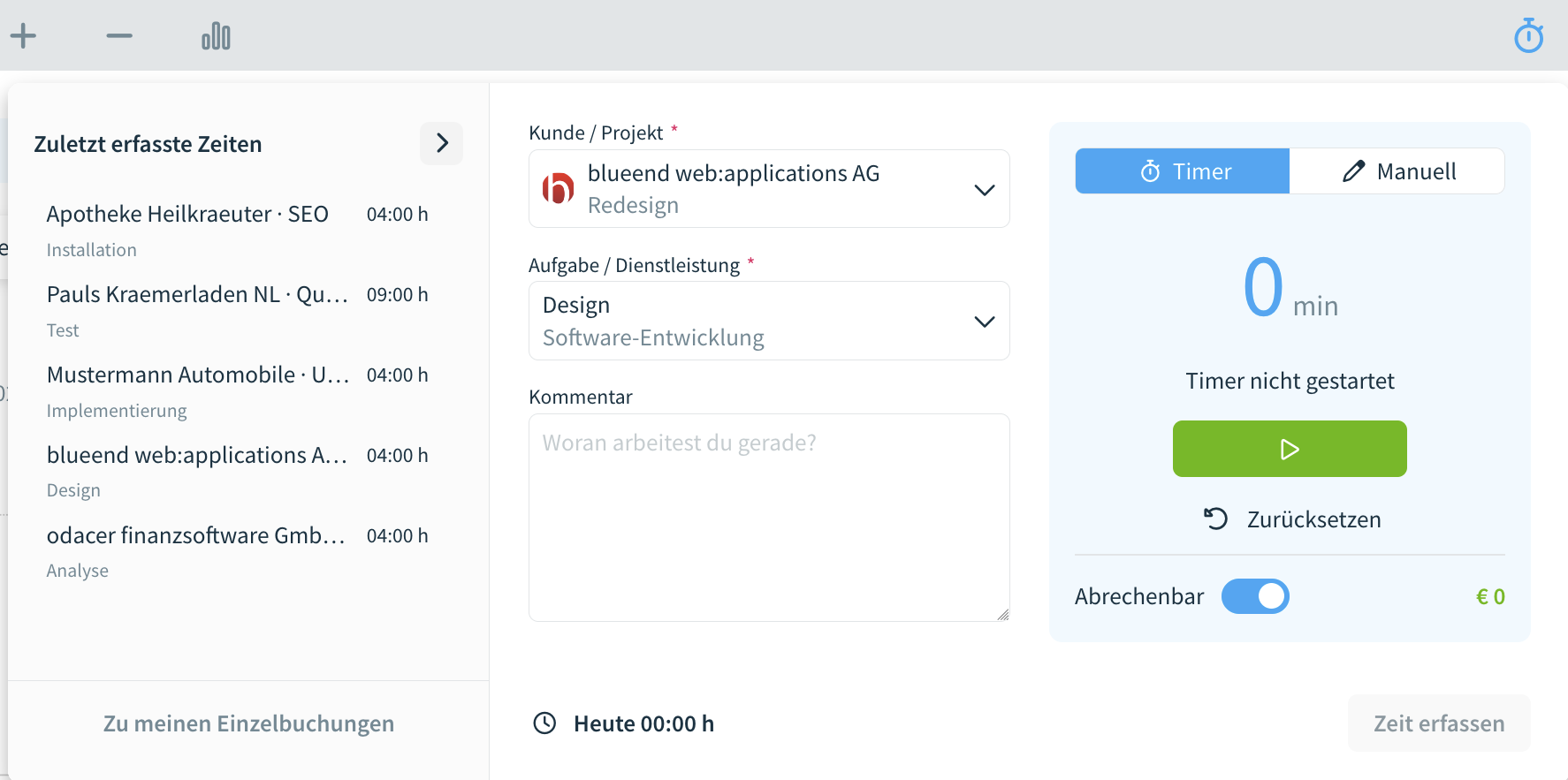1568x780 pixels.
Task: Click the Installation task label
Action: coord(92,250)
